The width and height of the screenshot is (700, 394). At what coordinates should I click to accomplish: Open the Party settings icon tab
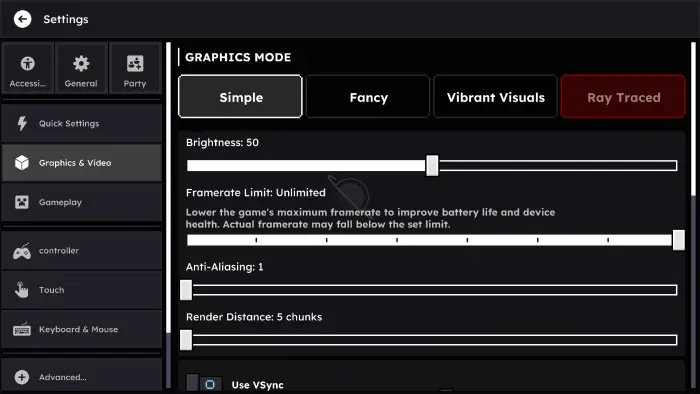[x=135, y=63]
